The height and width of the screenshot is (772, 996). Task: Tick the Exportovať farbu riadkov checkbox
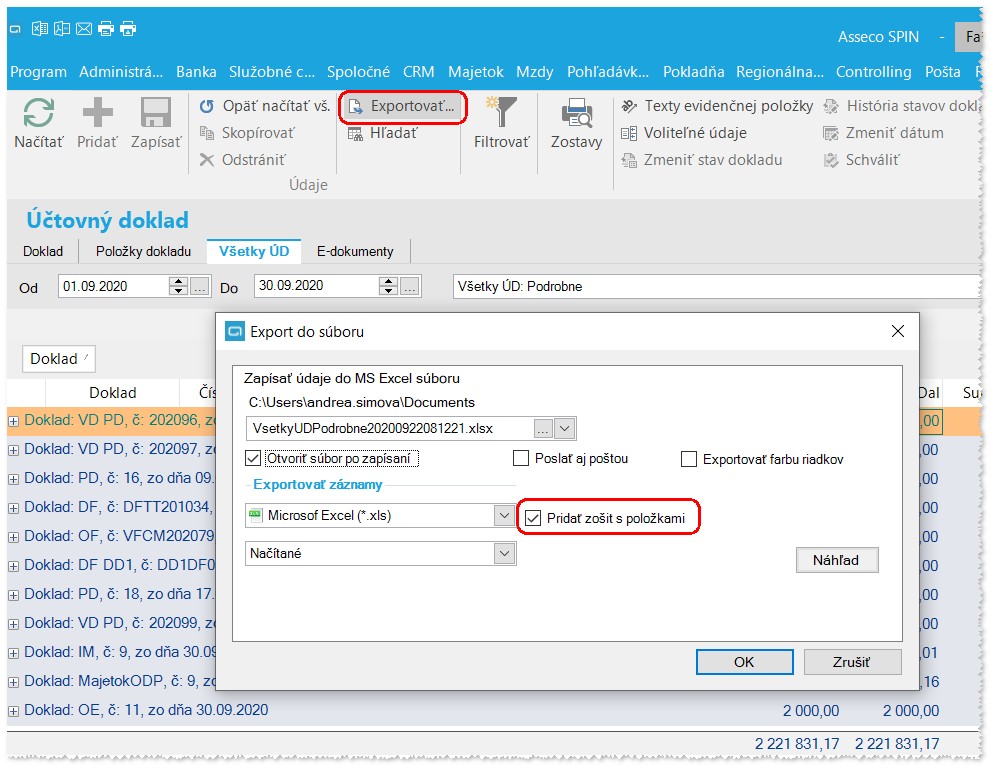click(x=689, y=459)
